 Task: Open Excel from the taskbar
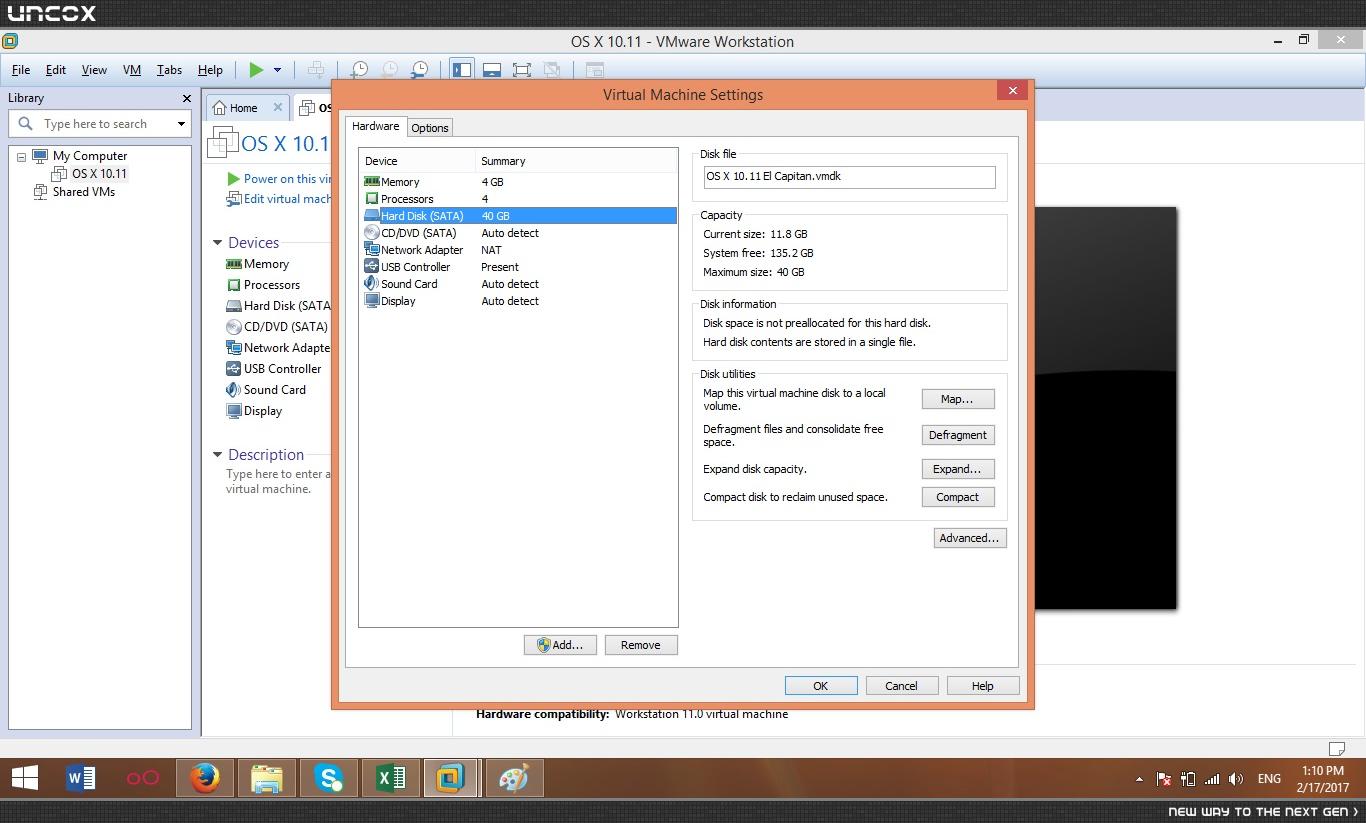pyautogui.click(x=391, y=778)
